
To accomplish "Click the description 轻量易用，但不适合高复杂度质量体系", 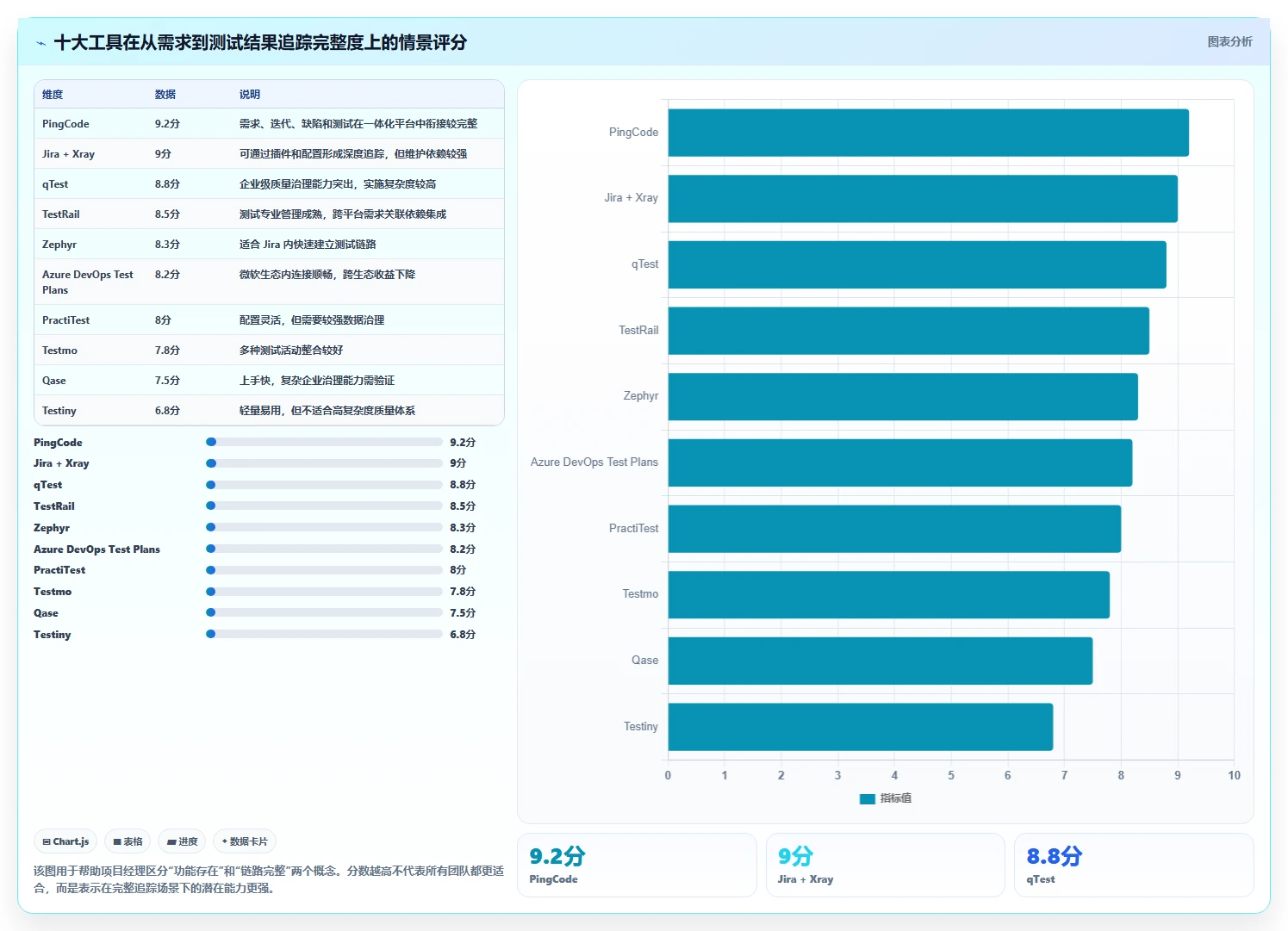I will [x=327, y=411].
